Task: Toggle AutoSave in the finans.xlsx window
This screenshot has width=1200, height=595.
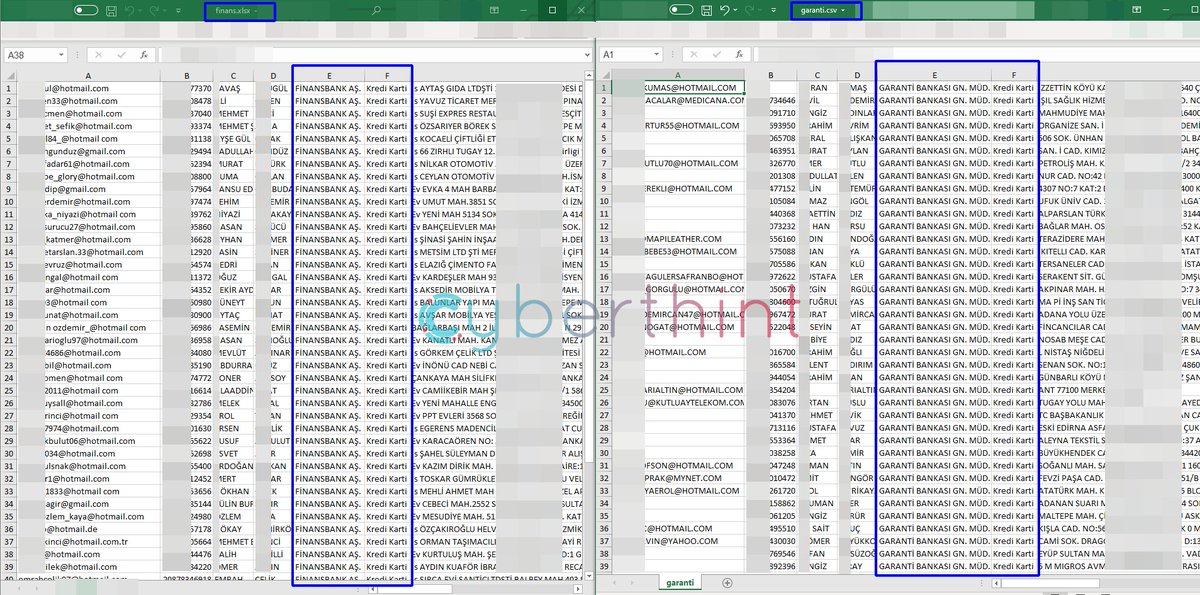Action: coord(86,10)
